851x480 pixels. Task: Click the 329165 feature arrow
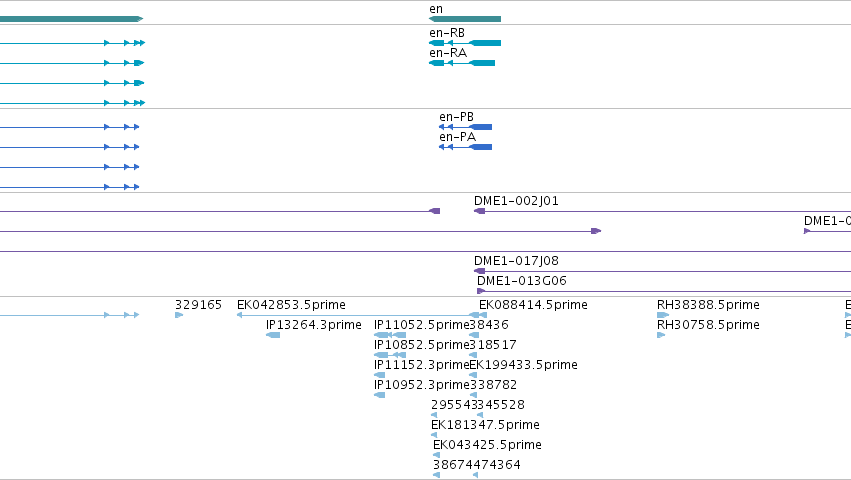pyautogui.click(x=179, y=315)
